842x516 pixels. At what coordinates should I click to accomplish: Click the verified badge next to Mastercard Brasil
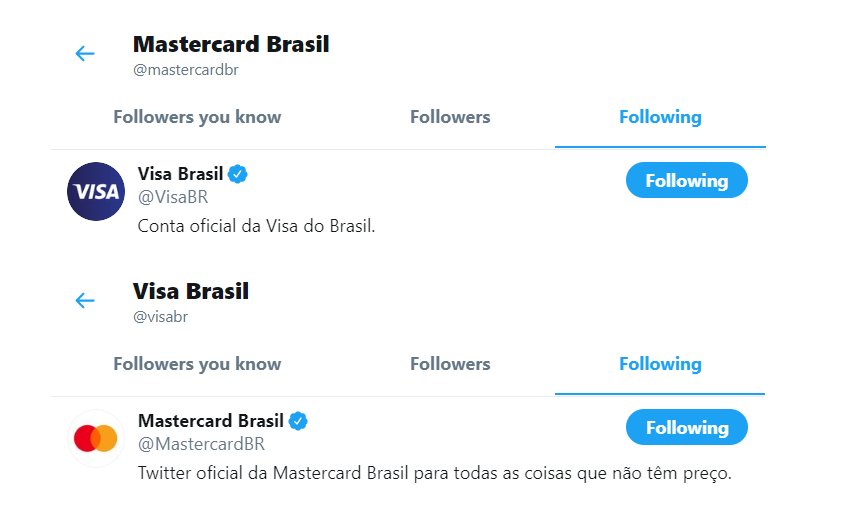298,421
